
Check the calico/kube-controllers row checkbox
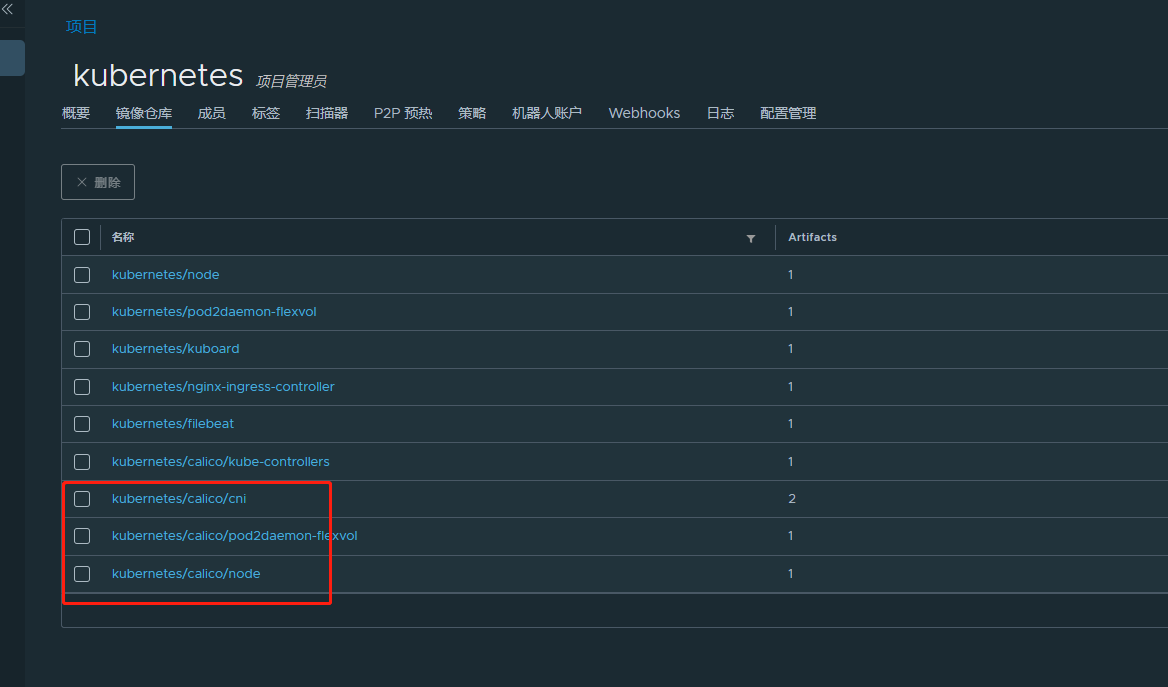(82, 462)
